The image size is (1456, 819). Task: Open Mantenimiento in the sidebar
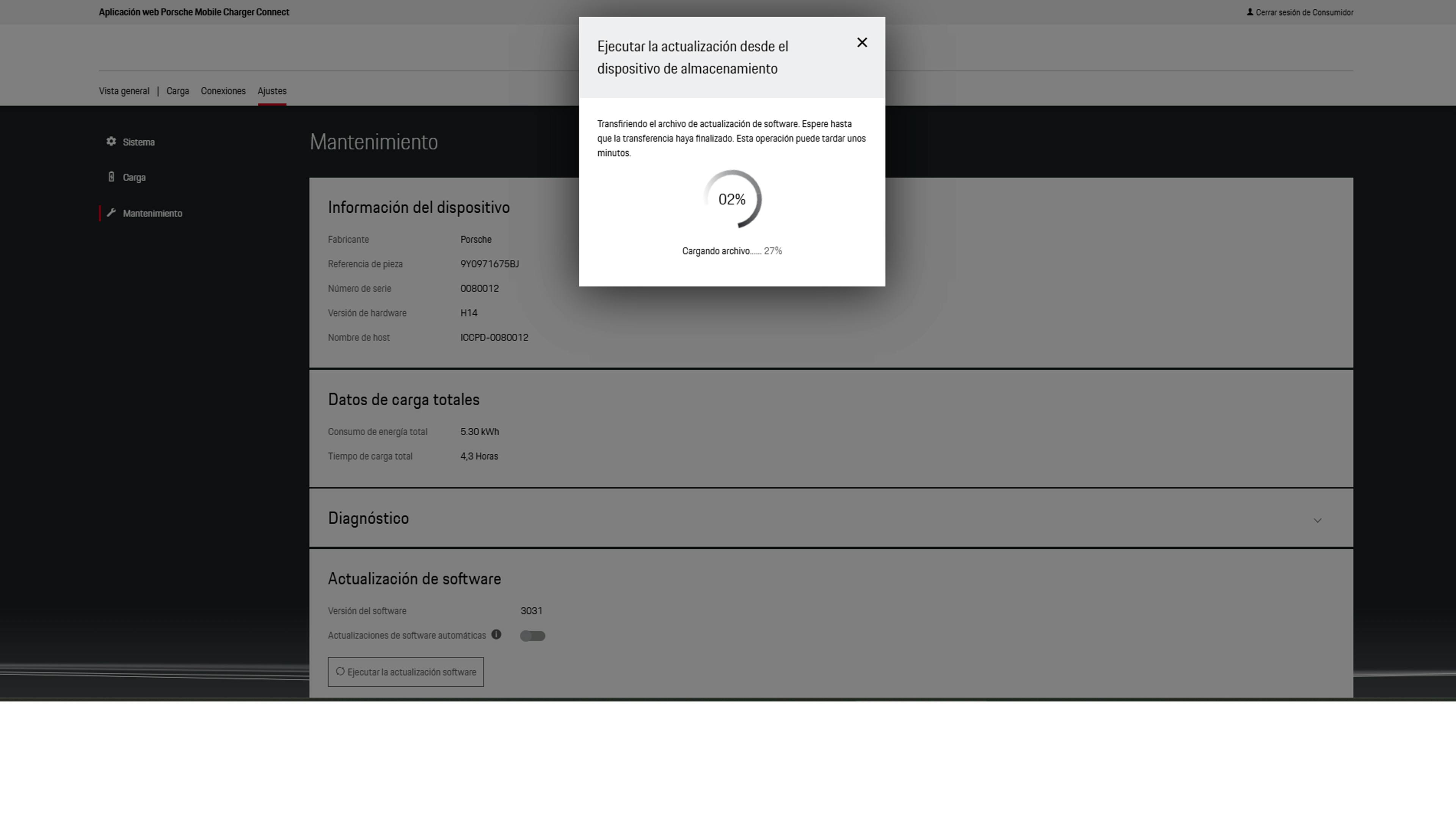152,213
